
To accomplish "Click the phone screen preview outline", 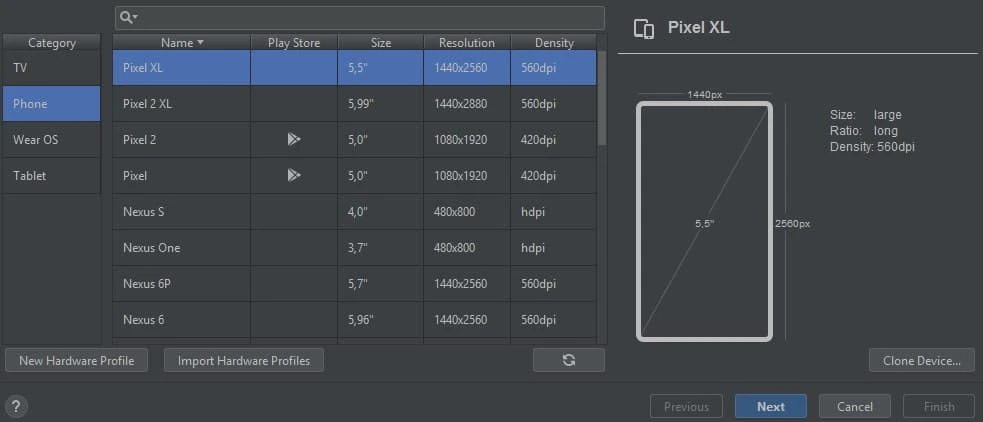I will [704, 222].
